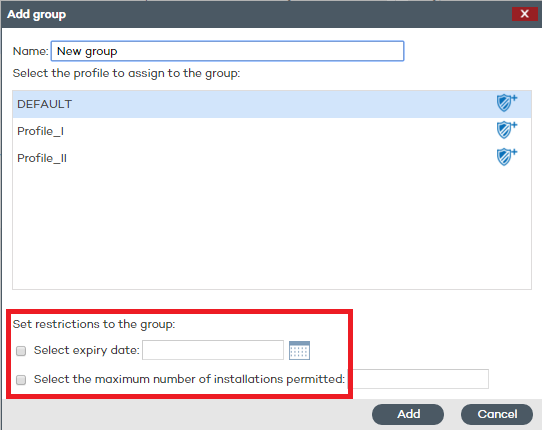Screen dimensions: 542x430
Task: Click the shield icon next to DEFAULT
Action: coord(507,103)
